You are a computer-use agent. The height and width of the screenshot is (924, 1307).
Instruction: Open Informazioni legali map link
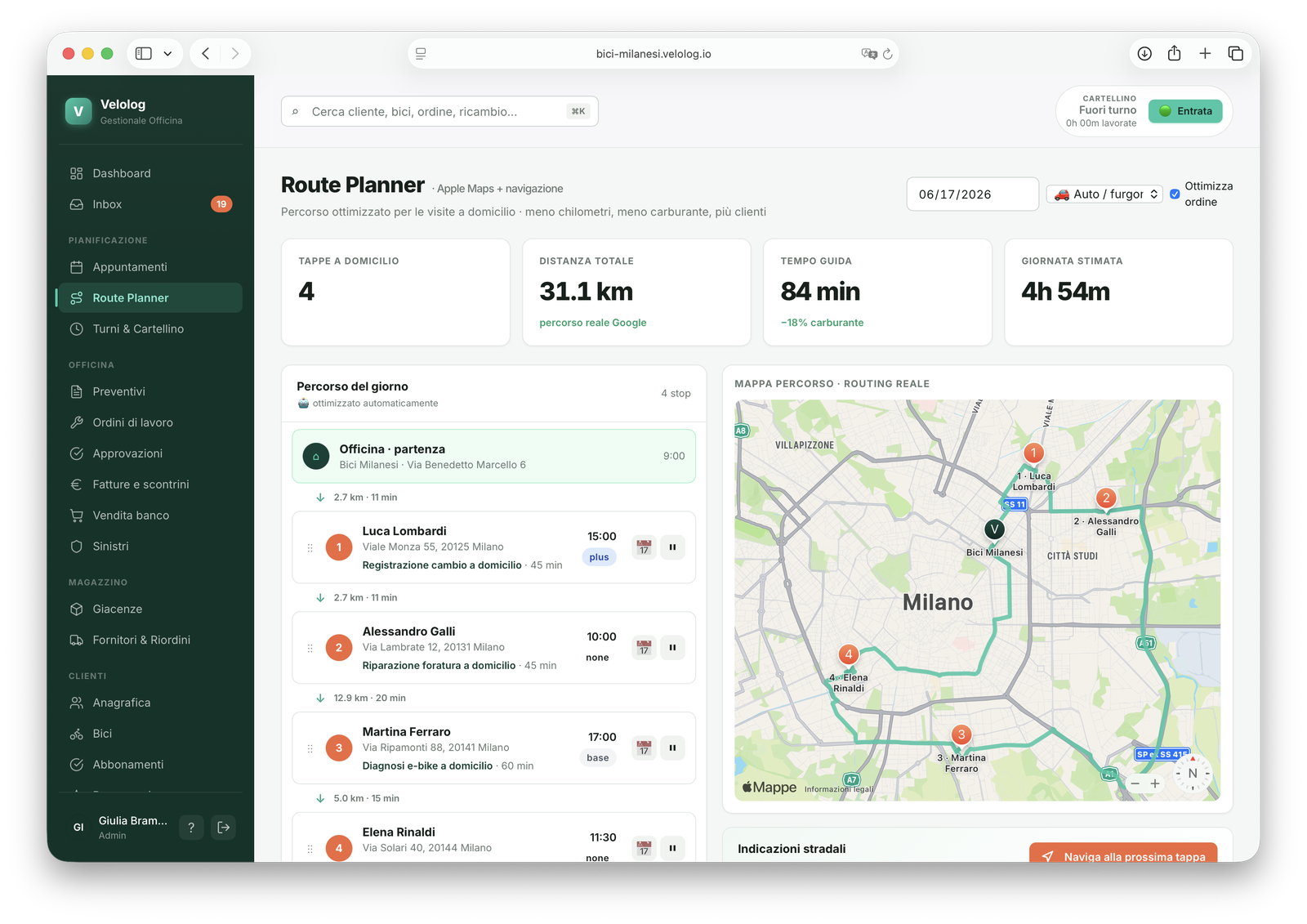(x=839, y=789)
